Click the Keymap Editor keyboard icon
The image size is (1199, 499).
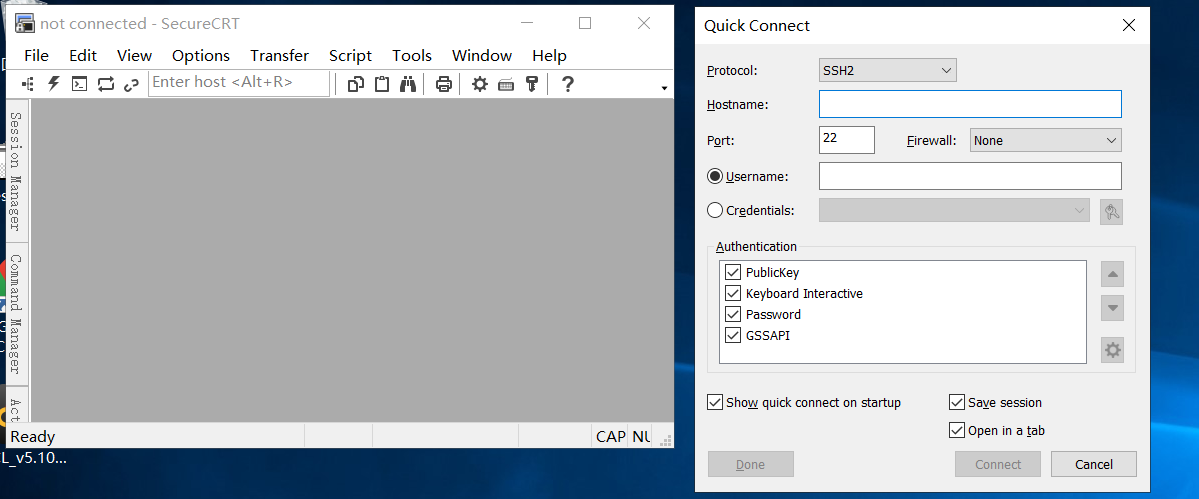[x=505, y=85]
